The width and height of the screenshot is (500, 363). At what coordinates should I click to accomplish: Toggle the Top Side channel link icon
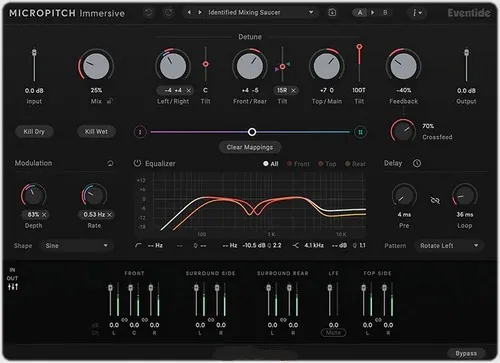coord(378,320)
